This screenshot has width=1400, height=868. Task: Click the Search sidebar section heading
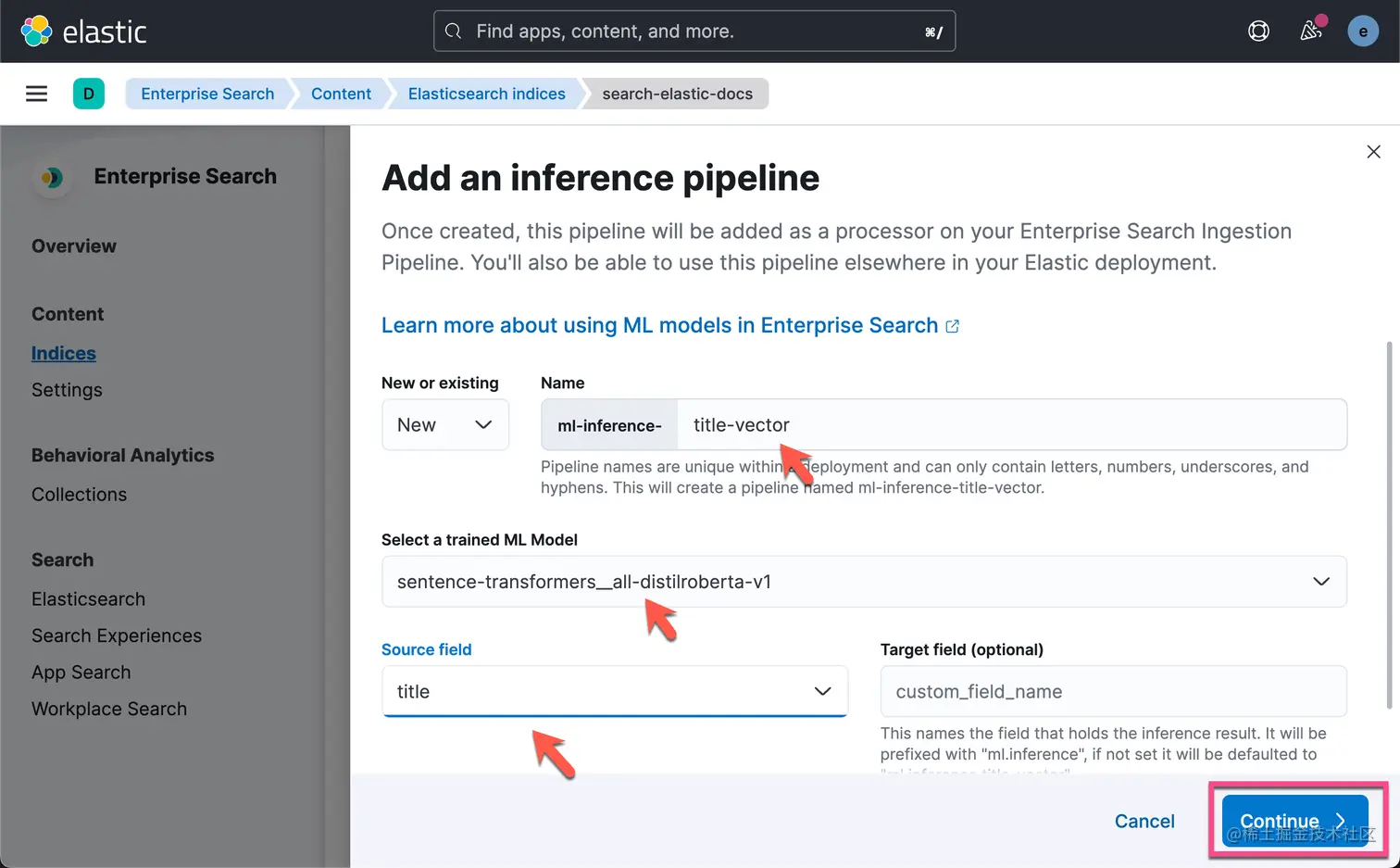click(x=62, y=560)
